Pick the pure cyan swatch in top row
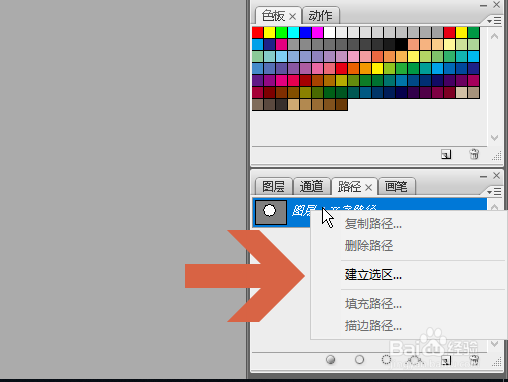The width and height of the screenshot is (508, 382). (x=293, y=33)
